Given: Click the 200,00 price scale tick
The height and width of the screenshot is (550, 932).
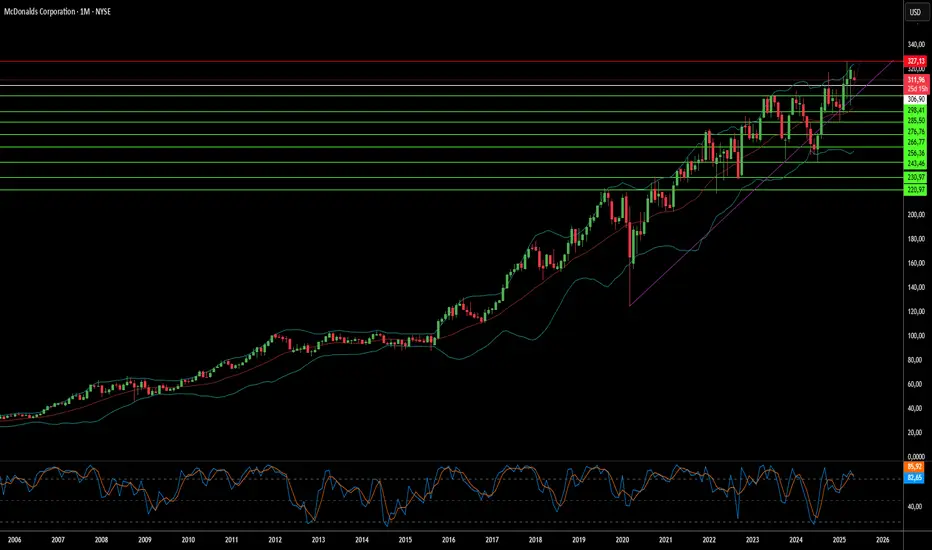Looking at the screenshot, I should [x=914, y=215].
